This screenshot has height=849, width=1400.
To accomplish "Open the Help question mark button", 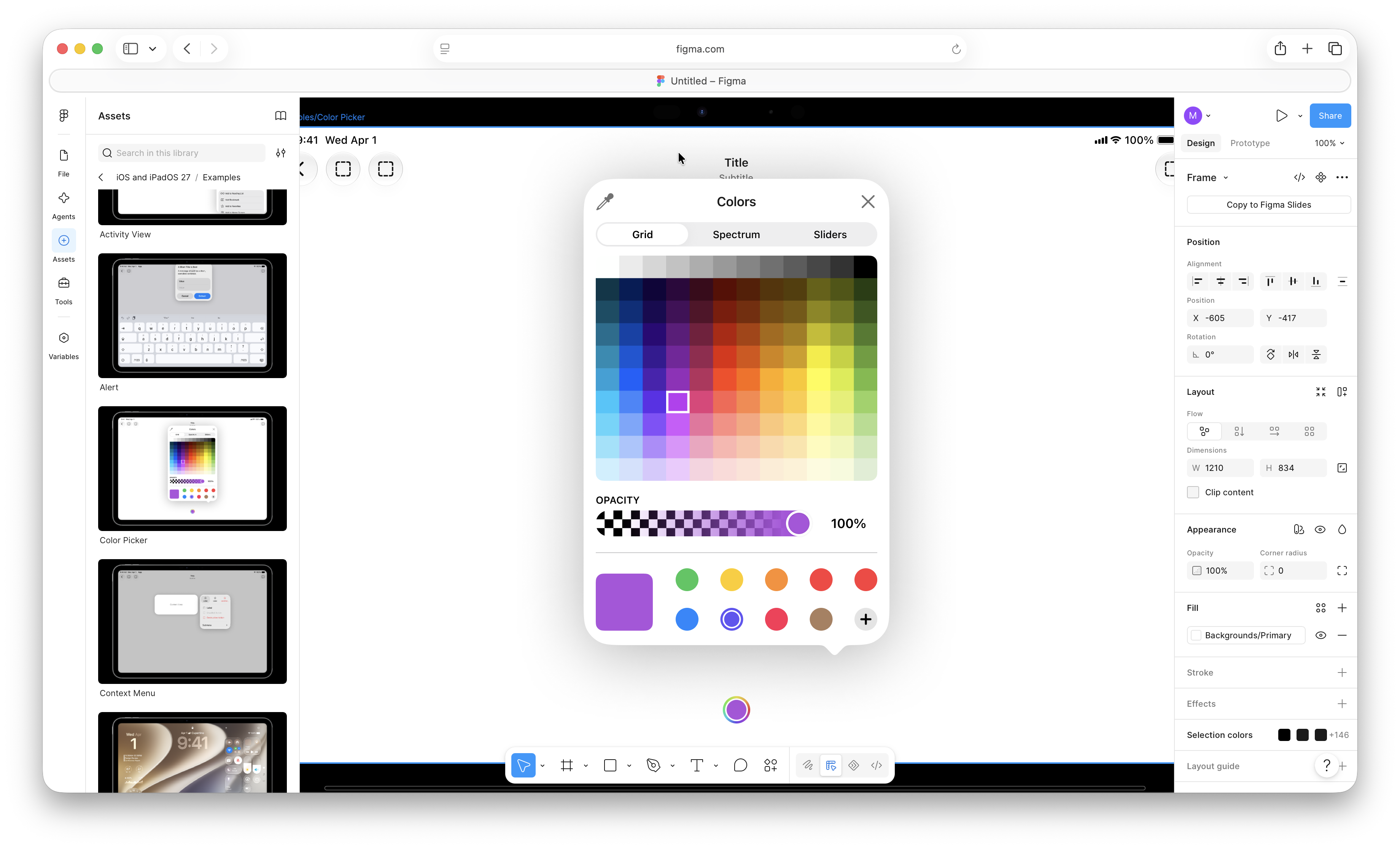I will click(x=1327, y=766).
